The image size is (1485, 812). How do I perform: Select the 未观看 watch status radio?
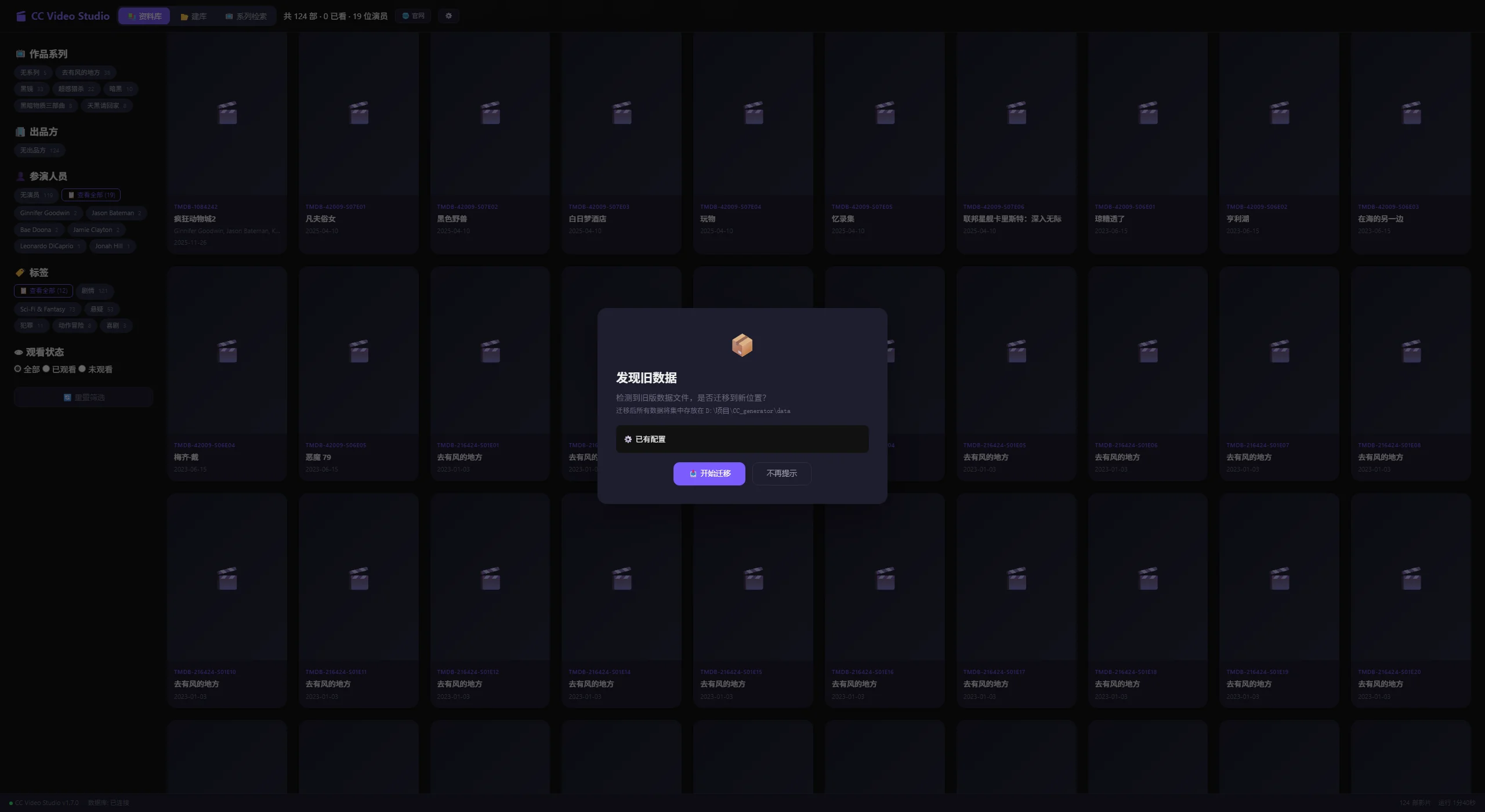pos(82,369)
